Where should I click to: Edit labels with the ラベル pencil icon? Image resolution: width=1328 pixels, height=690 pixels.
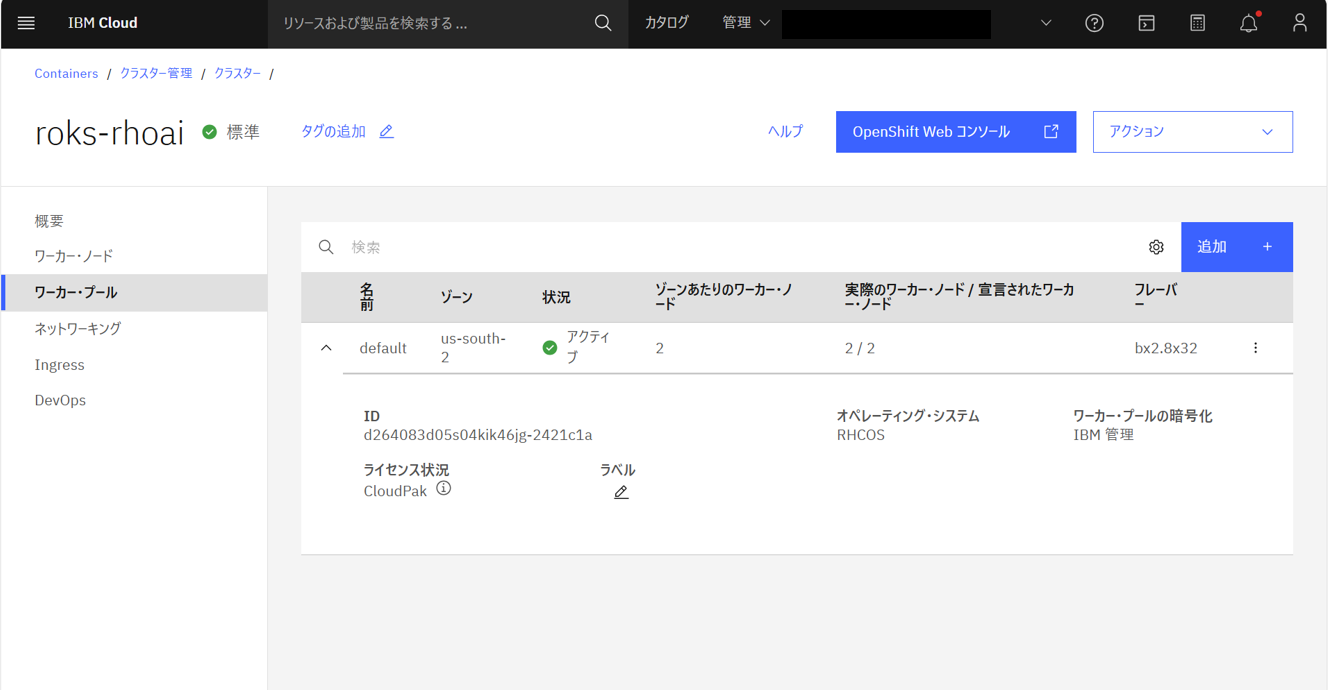click(621, 492)
